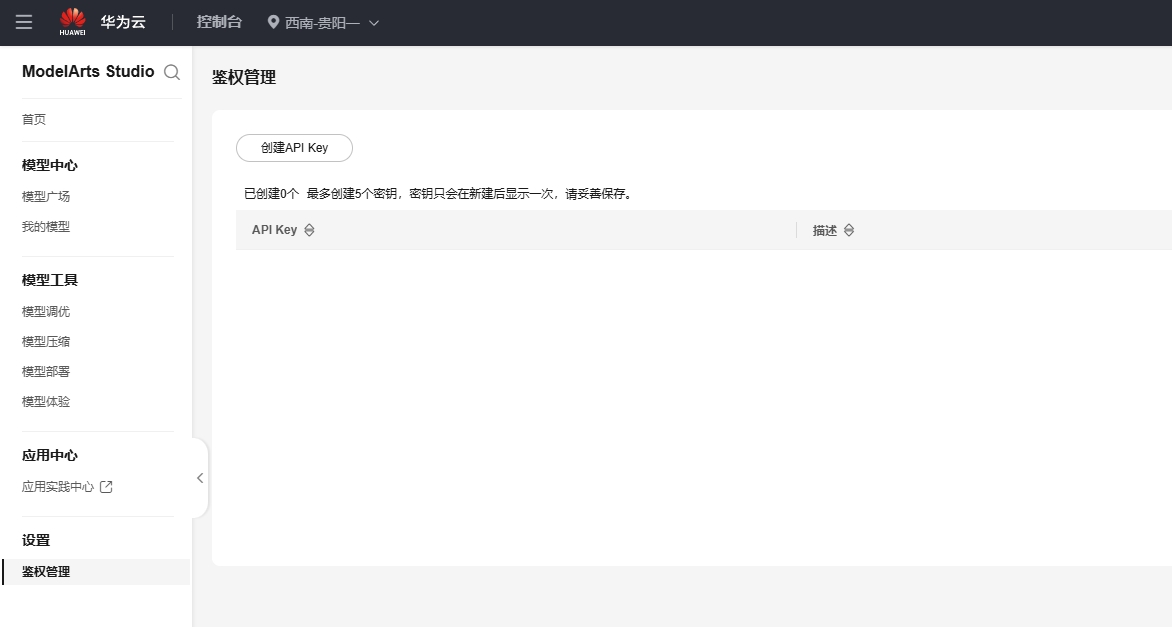Viewport: 1172px width, 627px height.
Task: Select 我的模型 sidebar item
Action: tap(46, 227)
